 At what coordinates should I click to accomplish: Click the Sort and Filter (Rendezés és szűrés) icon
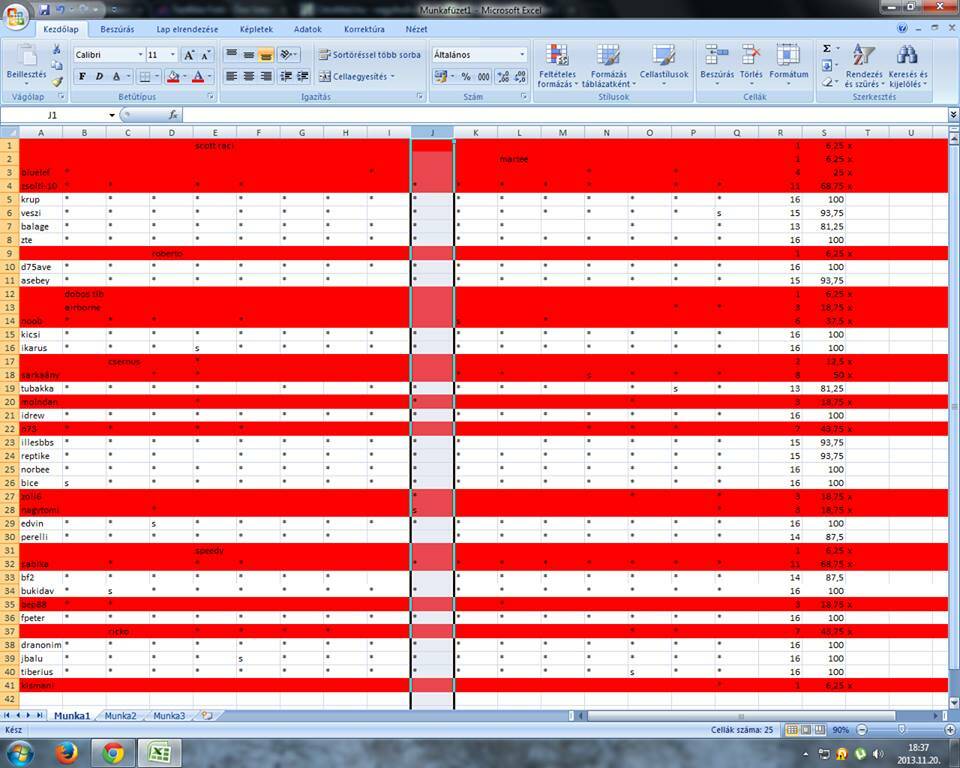pos(863,66)
